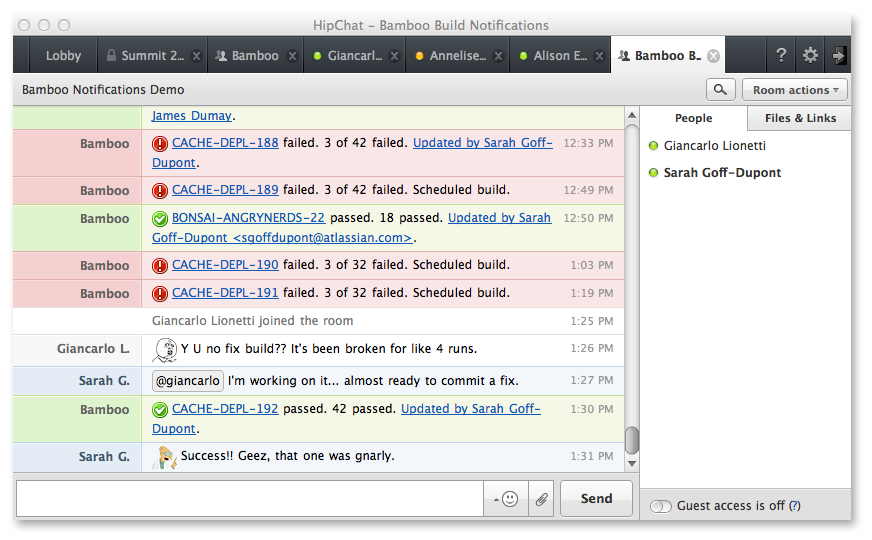Viewport: 872px width, 540px height.
Task: Click the chat scrollbar up arrow
Action: [632, 116]
